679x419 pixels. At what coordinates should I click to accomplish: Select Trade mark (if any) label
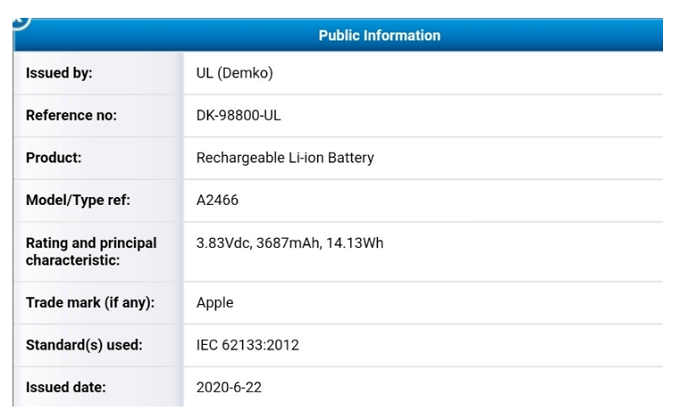(x=90, y=303)
